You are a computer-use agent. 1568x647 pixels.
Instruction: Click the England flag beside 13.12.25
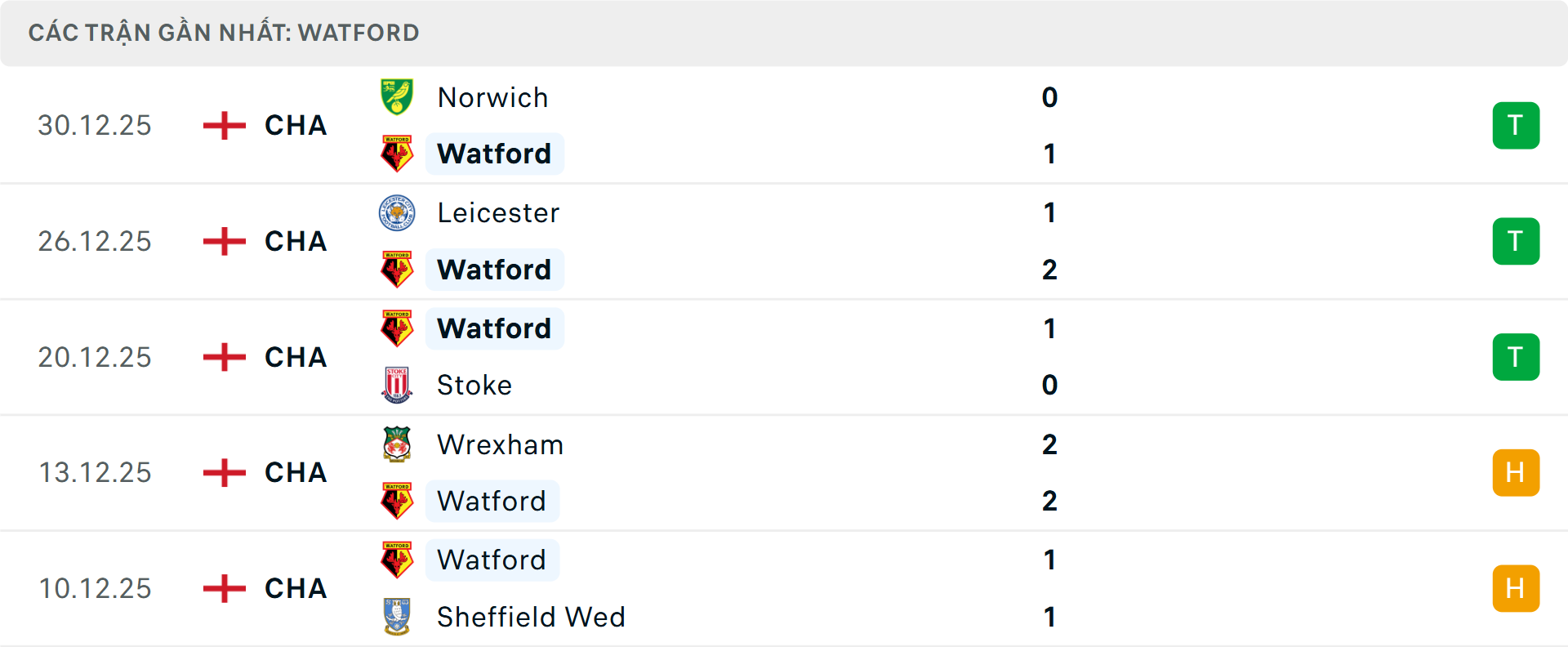pos(222,472)
